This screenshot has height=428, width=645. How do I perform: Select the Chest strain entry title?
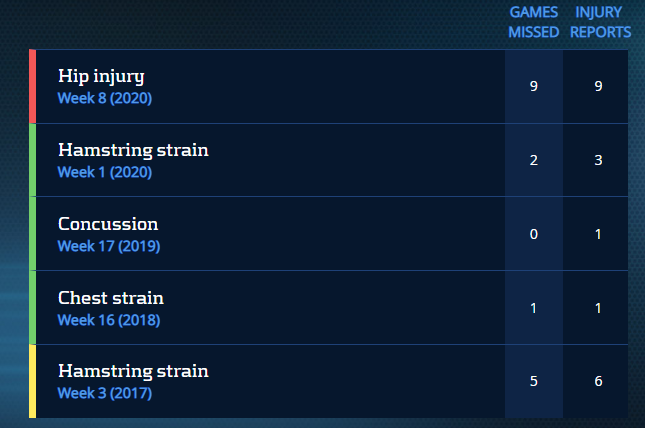(x=110, y=298)
